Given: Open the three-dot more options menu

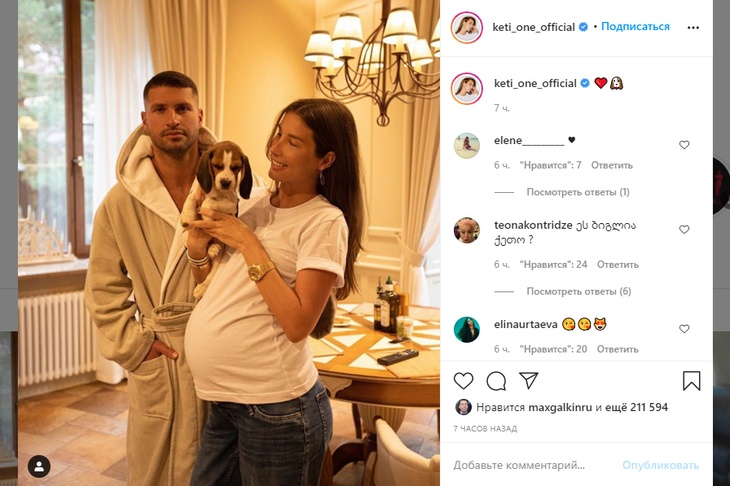Looking at the screenshot, I should [x=693, y=27].
